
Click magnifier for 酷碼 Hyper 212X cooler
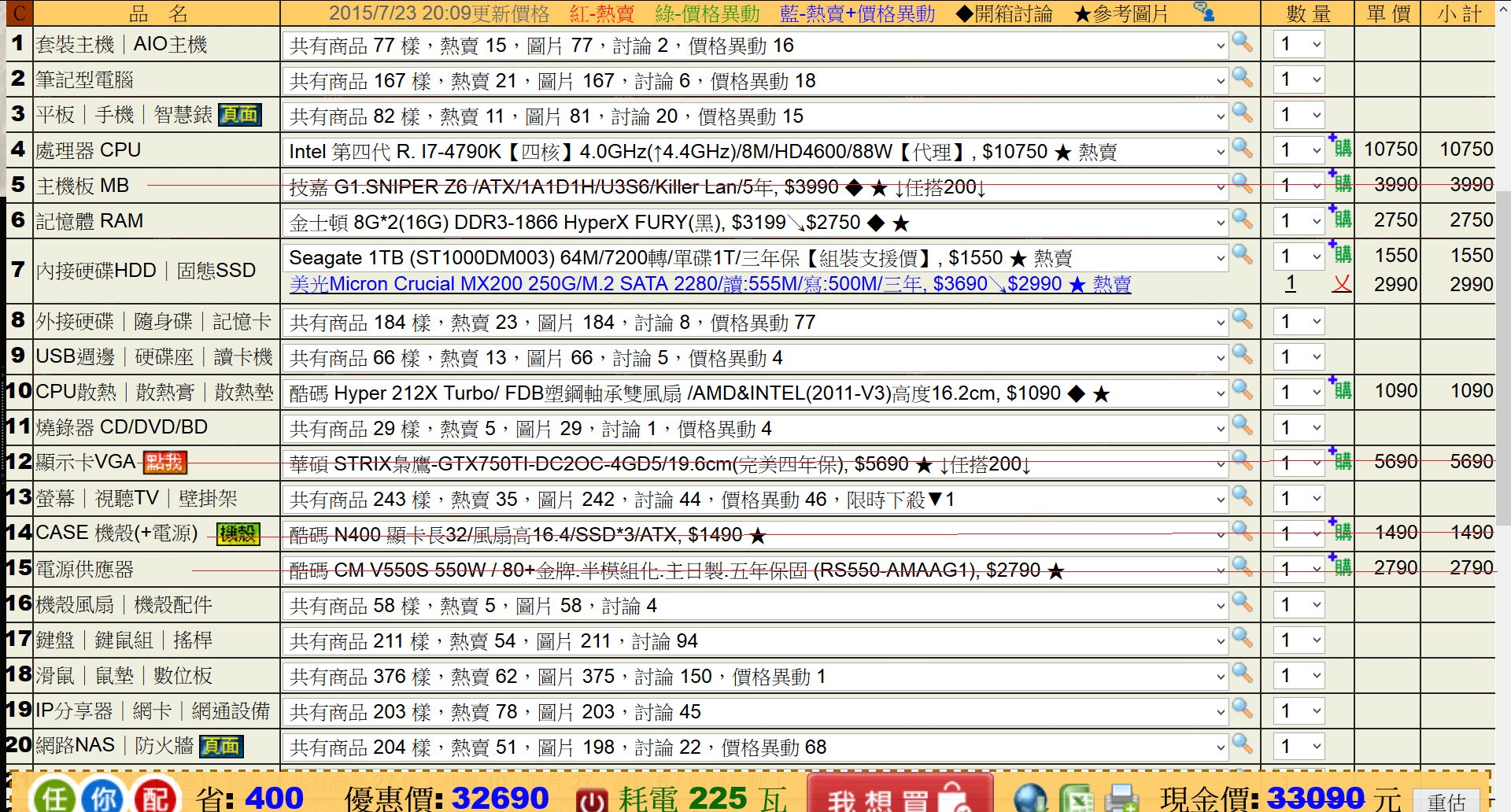point(1243,389)
